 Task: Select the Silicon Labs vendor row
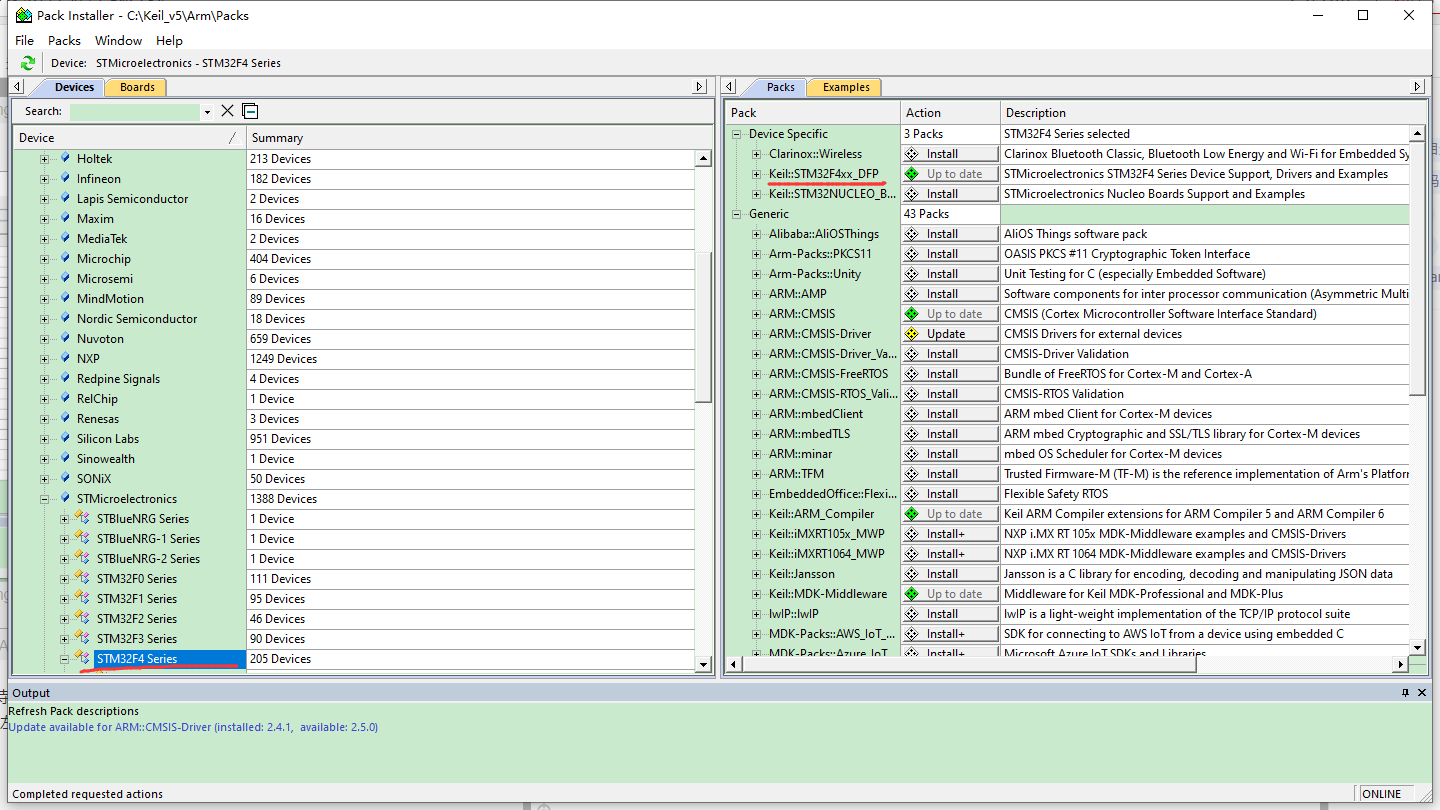(x=108, y=438)
